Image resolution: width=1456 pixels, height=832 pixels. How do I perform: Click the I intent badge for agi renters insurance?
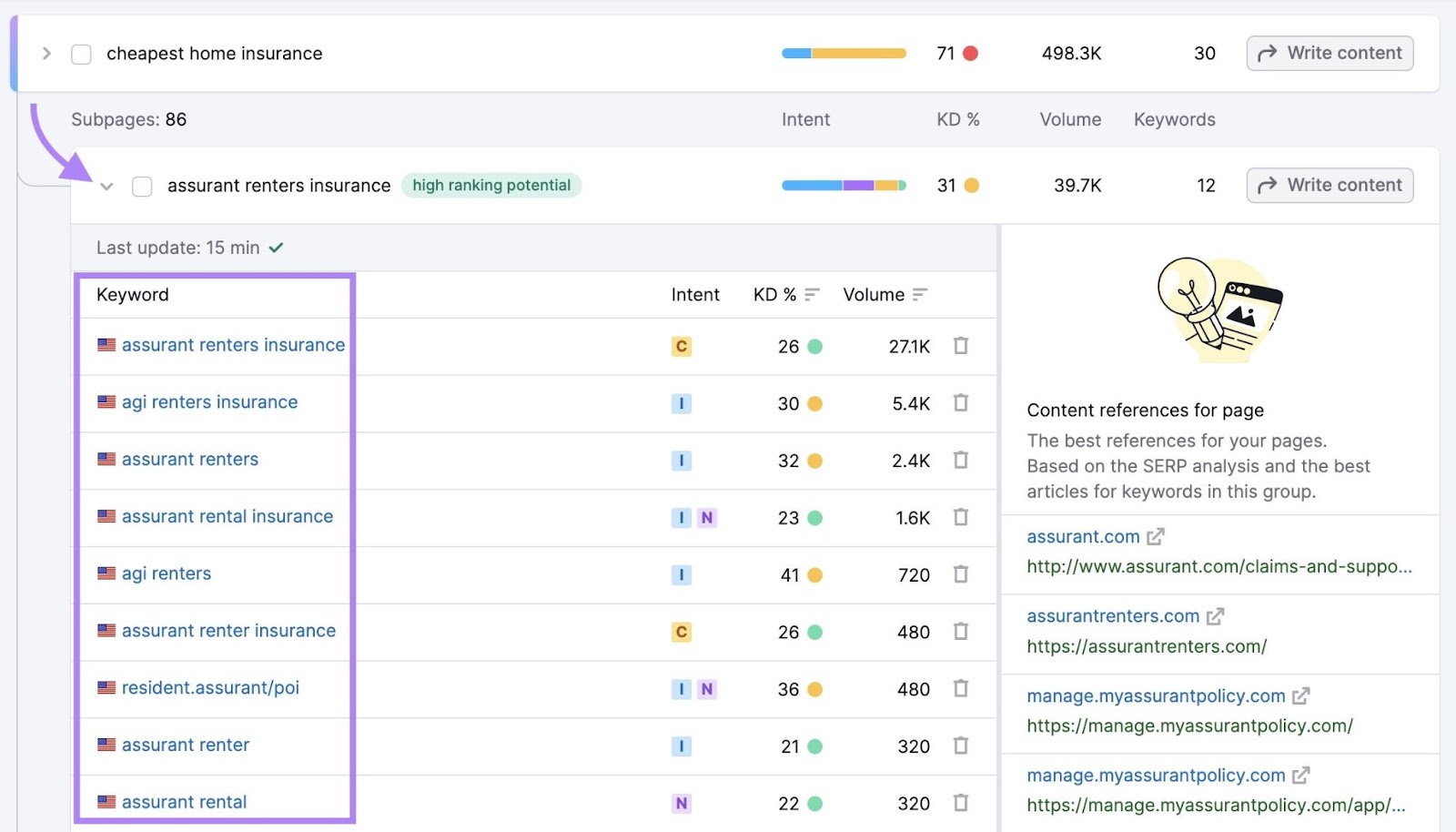[x=682, y=403]
